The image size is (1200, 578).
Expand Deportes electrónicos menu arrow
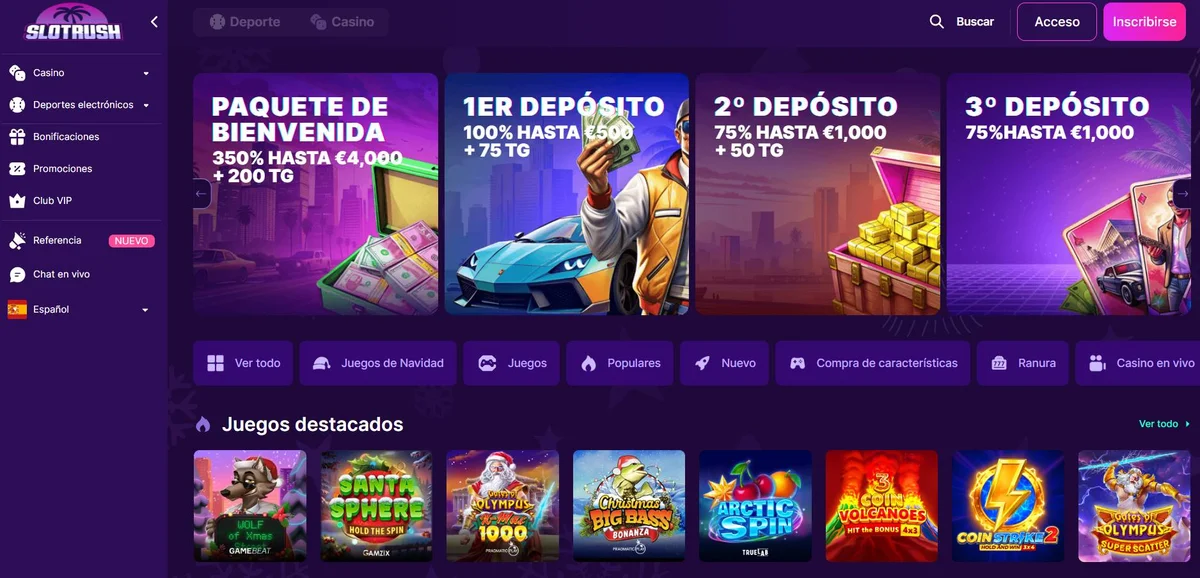tap(146, 105)
